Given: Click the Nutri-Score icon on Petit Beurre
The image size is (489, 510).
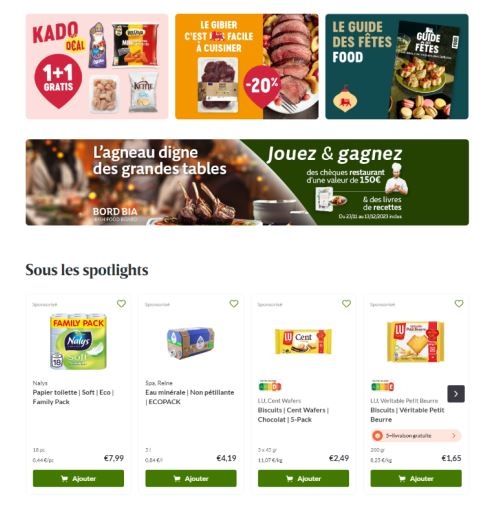Looking at the screenshot, I should (x=382, y=386).
